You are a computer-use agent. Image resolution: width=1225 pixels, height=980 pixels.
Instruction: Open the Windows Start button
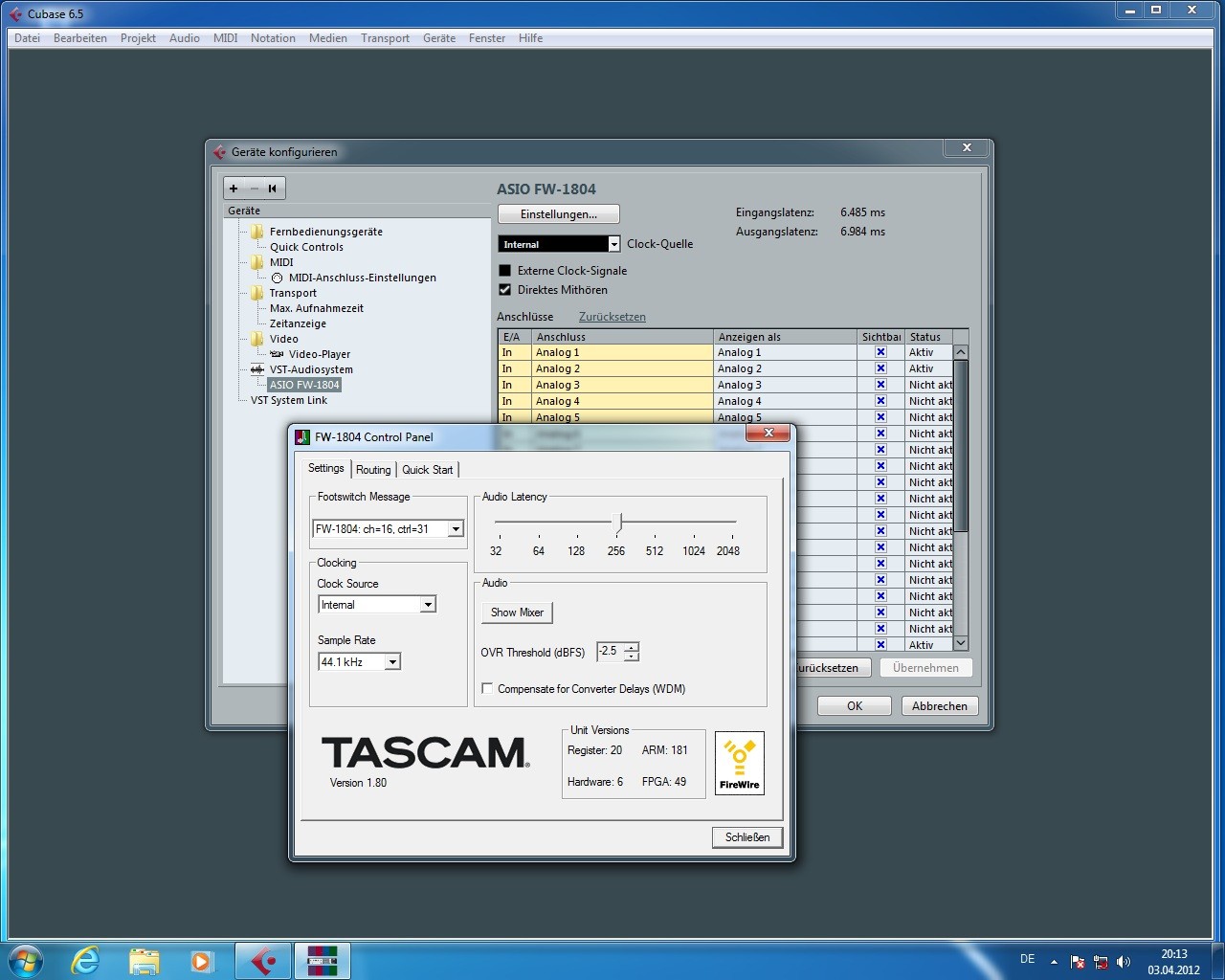coord(26,960)
